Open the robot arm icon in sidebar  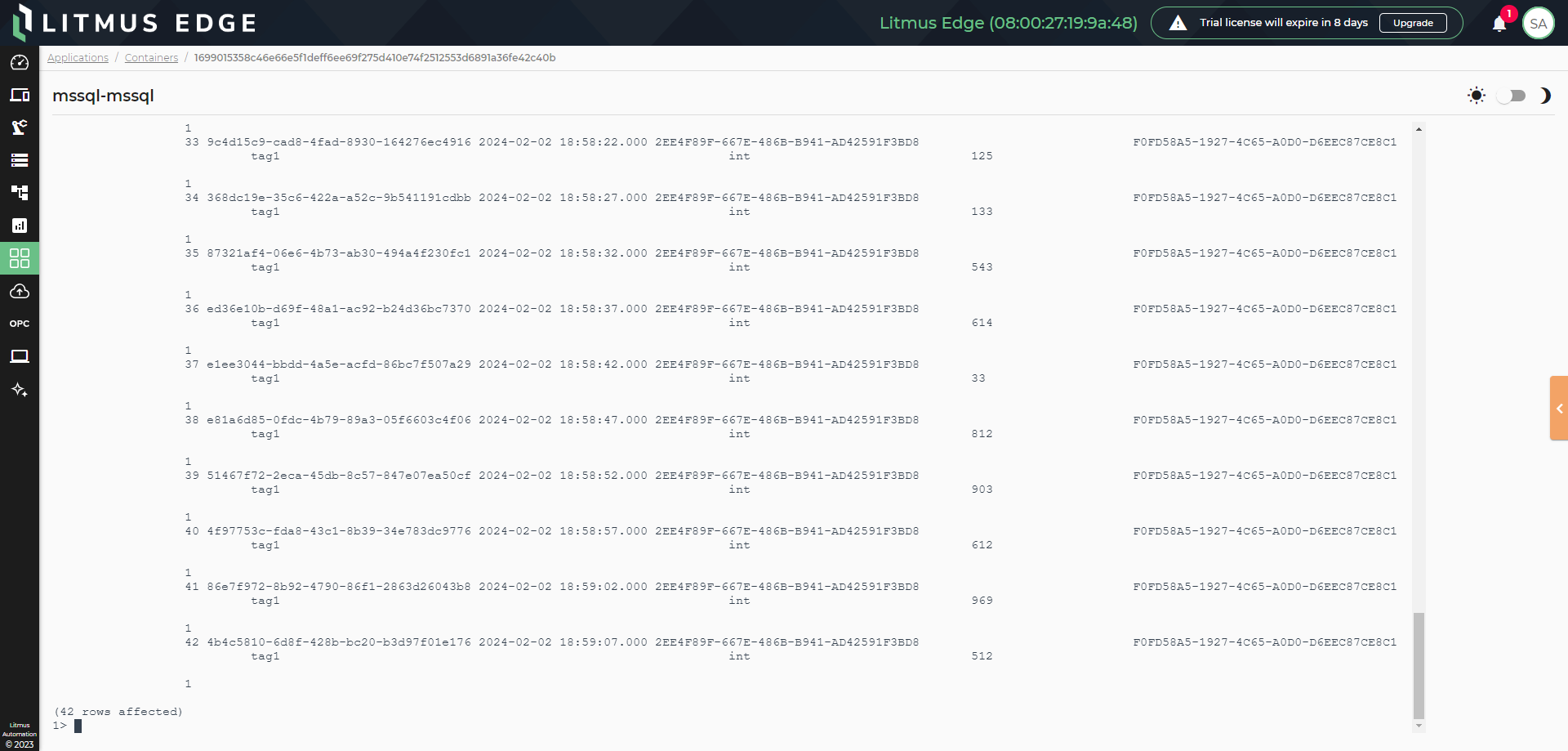[x=20, y=127]
